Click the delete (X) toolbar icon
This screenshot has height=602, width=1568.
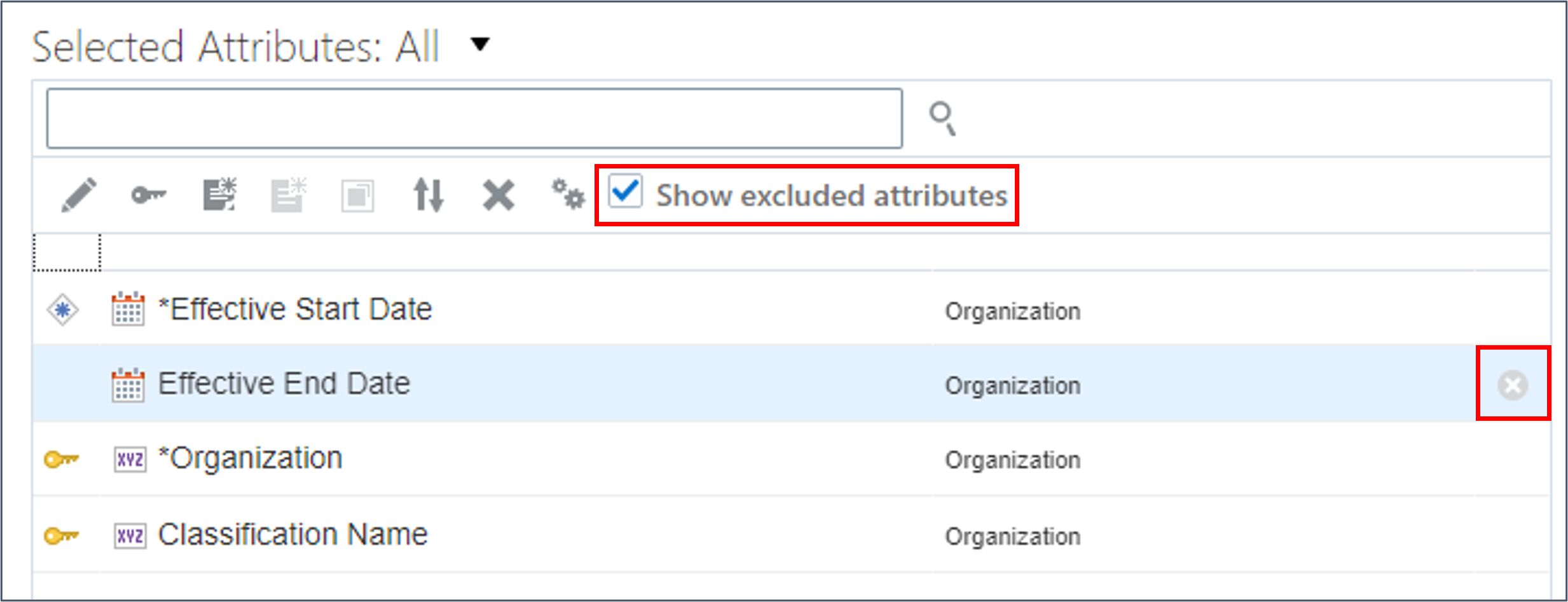(499, 195)
